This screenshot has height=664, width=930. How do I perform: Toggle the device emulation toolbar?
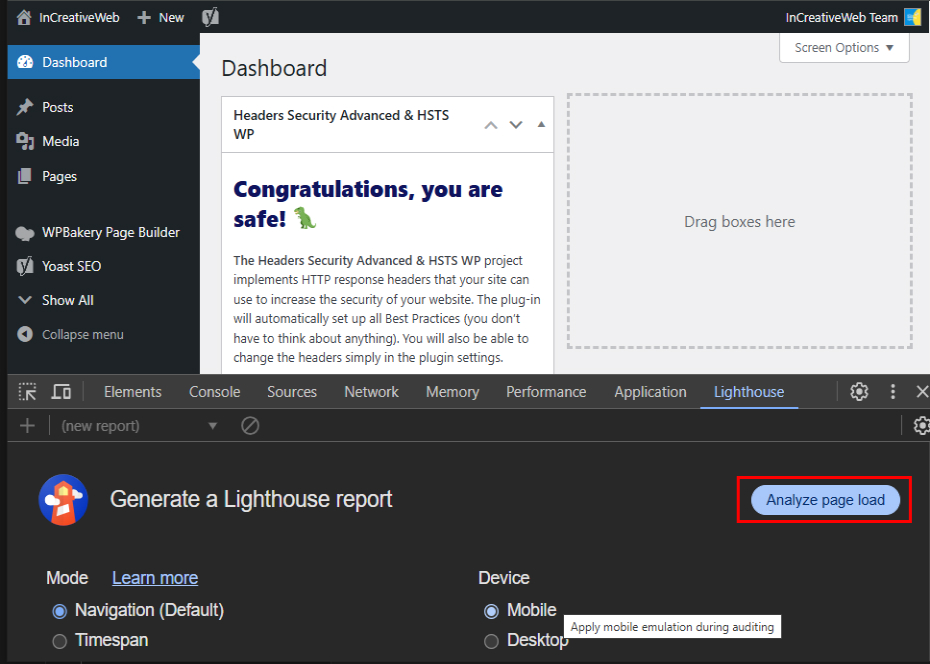pyautogui.click(x=61, y=392)
